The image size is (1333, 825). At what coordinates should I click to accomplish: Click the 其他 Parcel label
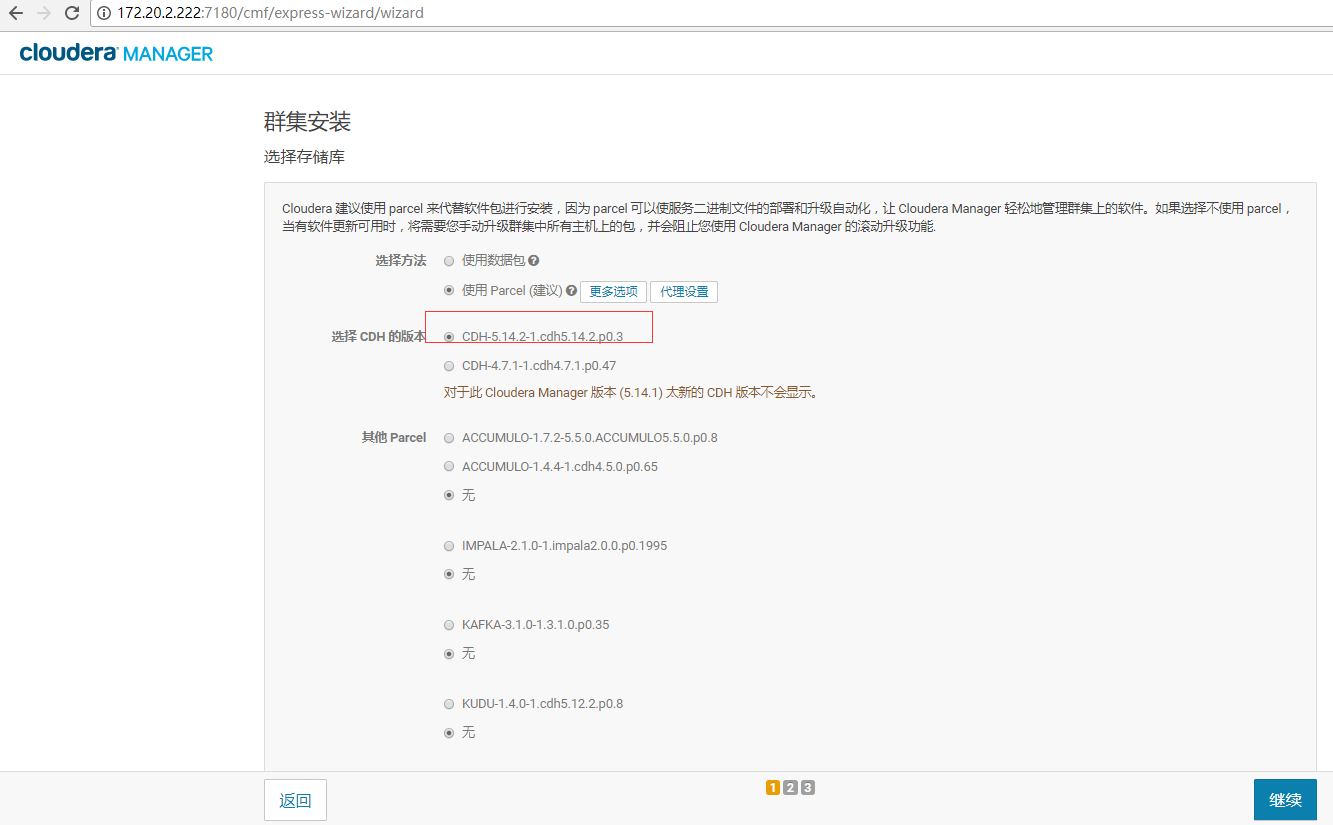[x=394, y=438]
